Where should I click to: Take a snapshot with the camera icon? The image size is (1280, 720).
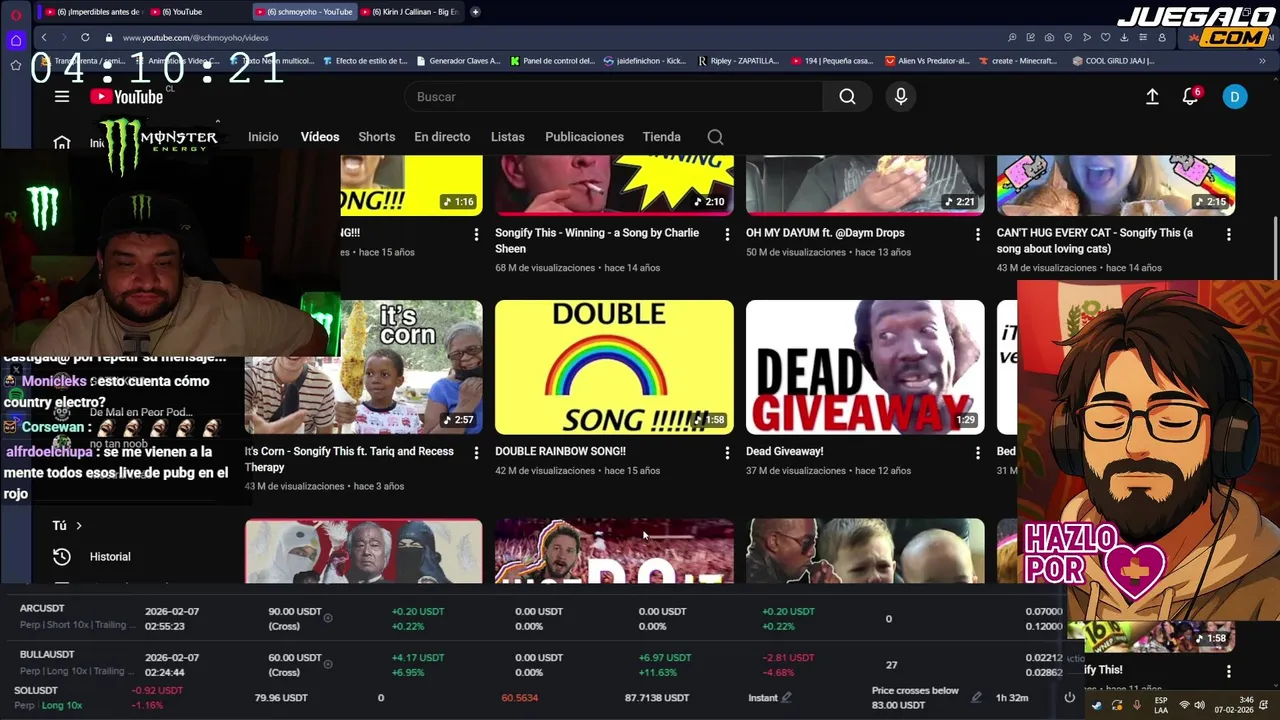1049,37
